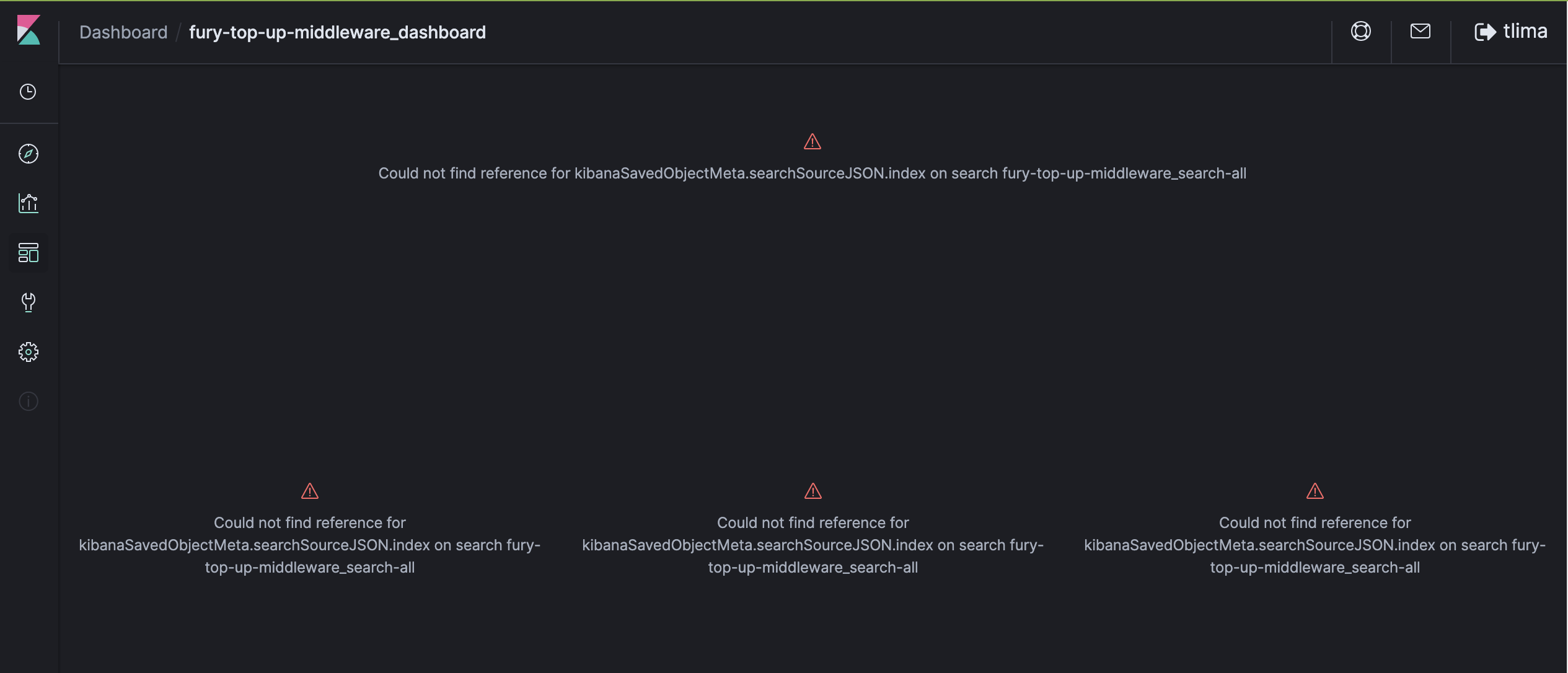The height and width of the screenshot is (673, 1568).
Task: Open Management via the gear icon
Action: 29,352
